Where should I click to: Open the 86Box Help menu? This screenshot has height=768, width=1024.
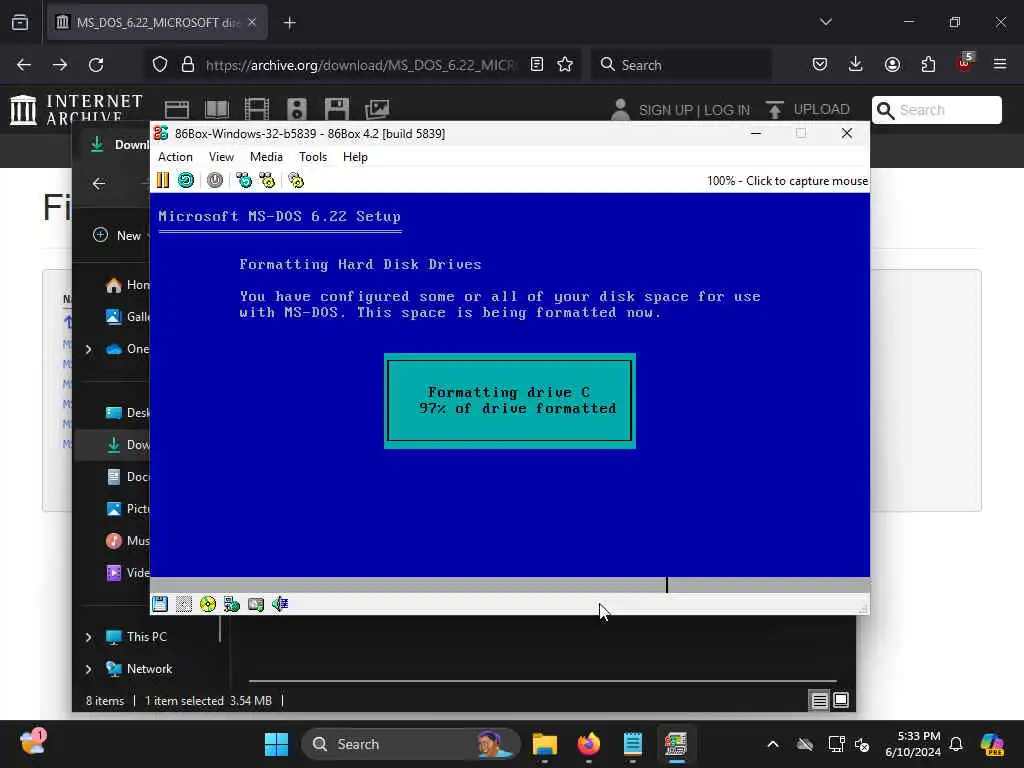coord(355,157)
